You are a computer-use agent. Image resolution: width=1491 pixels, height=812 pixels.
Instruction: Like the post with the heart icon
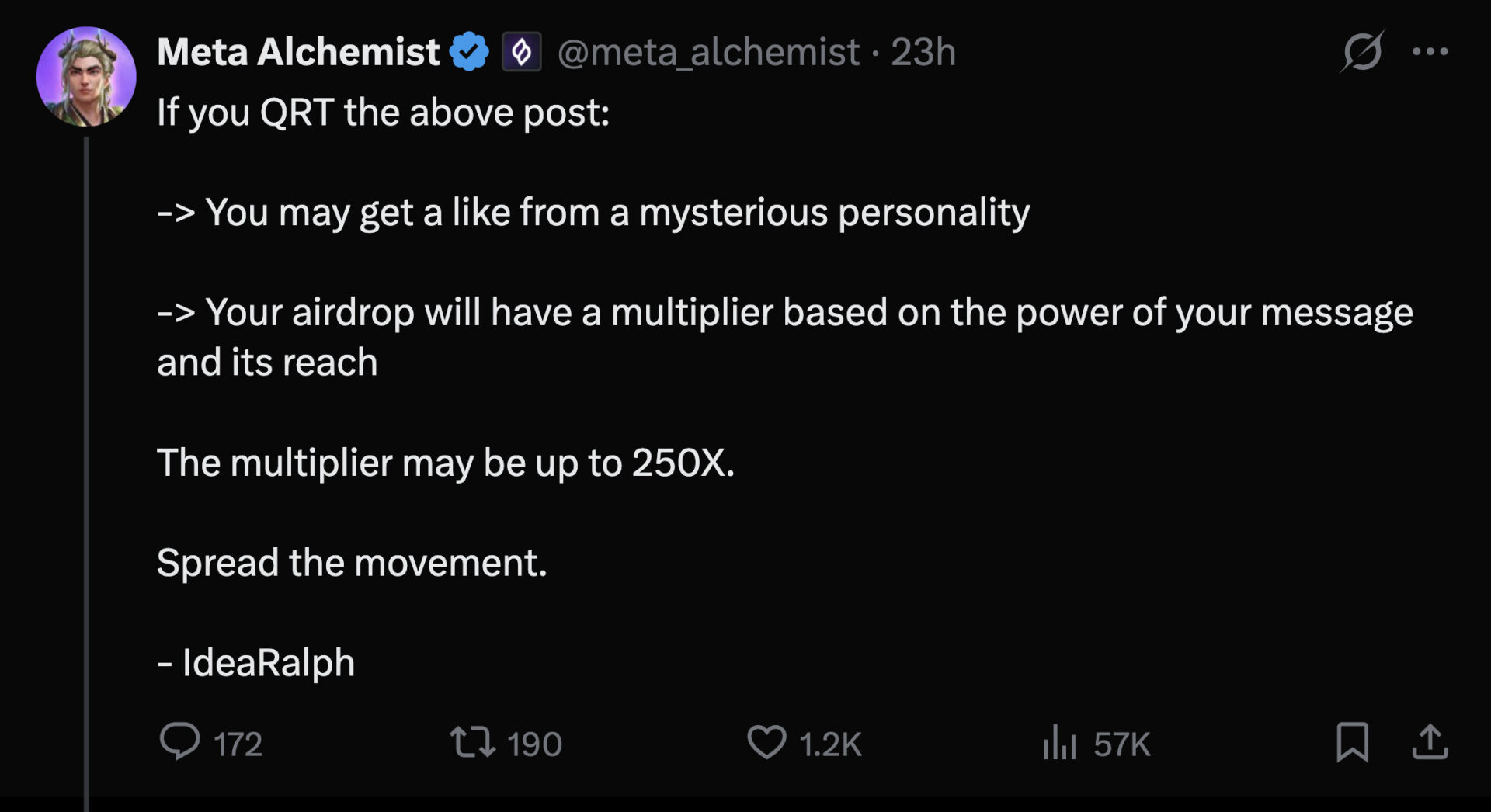[766, 741]
